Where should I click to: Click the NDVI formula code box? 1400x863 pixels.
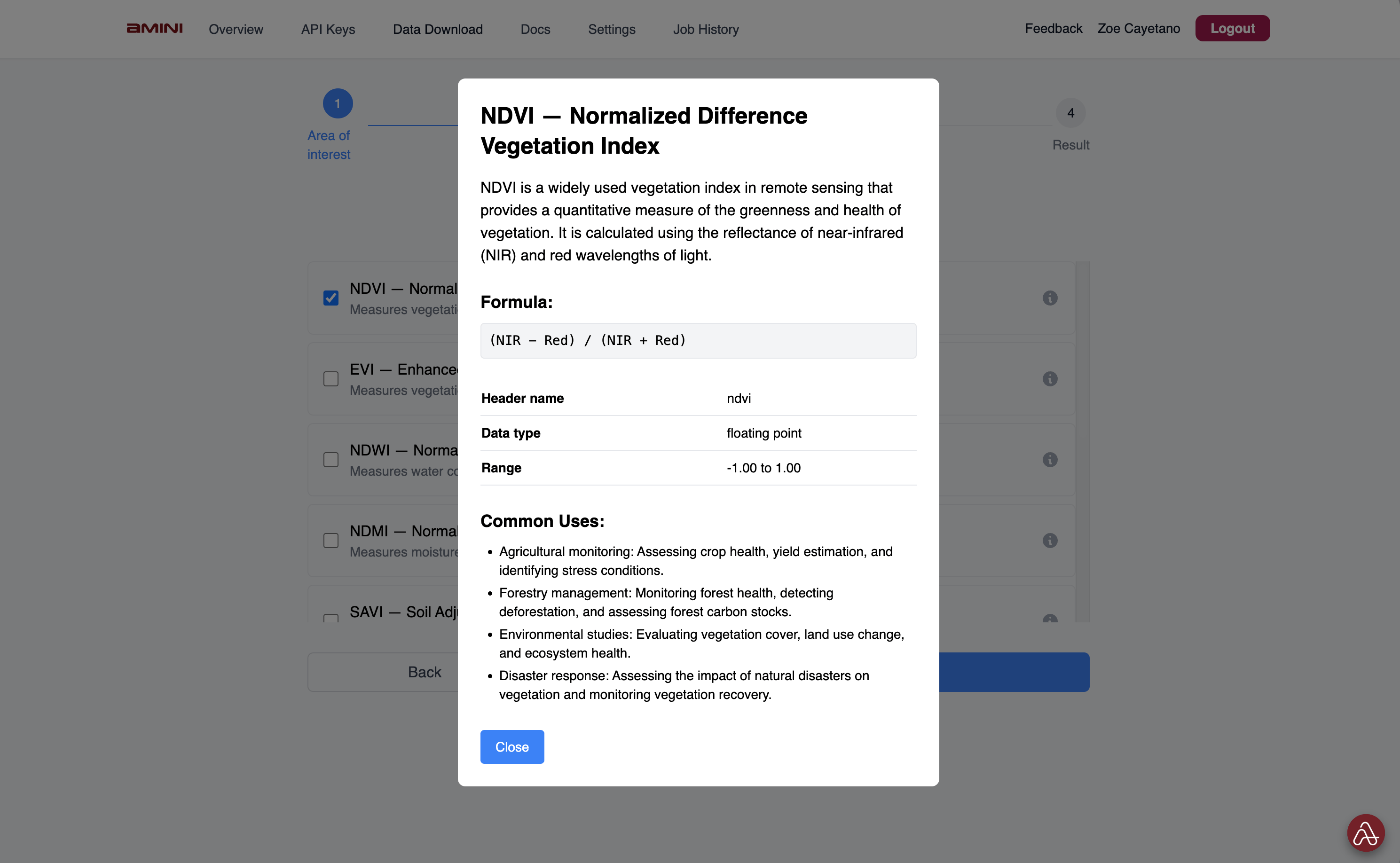(x=698, y=341)
